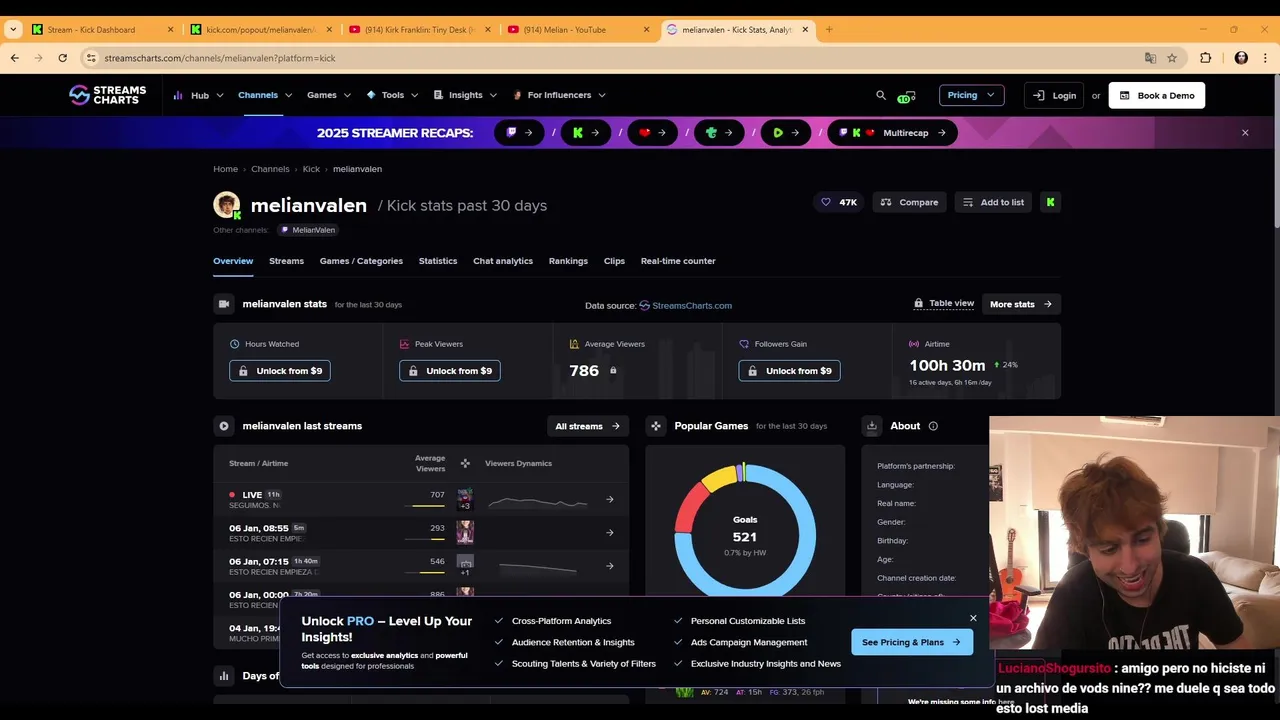Click the Login button
Image resolution: width=1280 pixels, height=720 pixels.
[x=1054, y=95]
